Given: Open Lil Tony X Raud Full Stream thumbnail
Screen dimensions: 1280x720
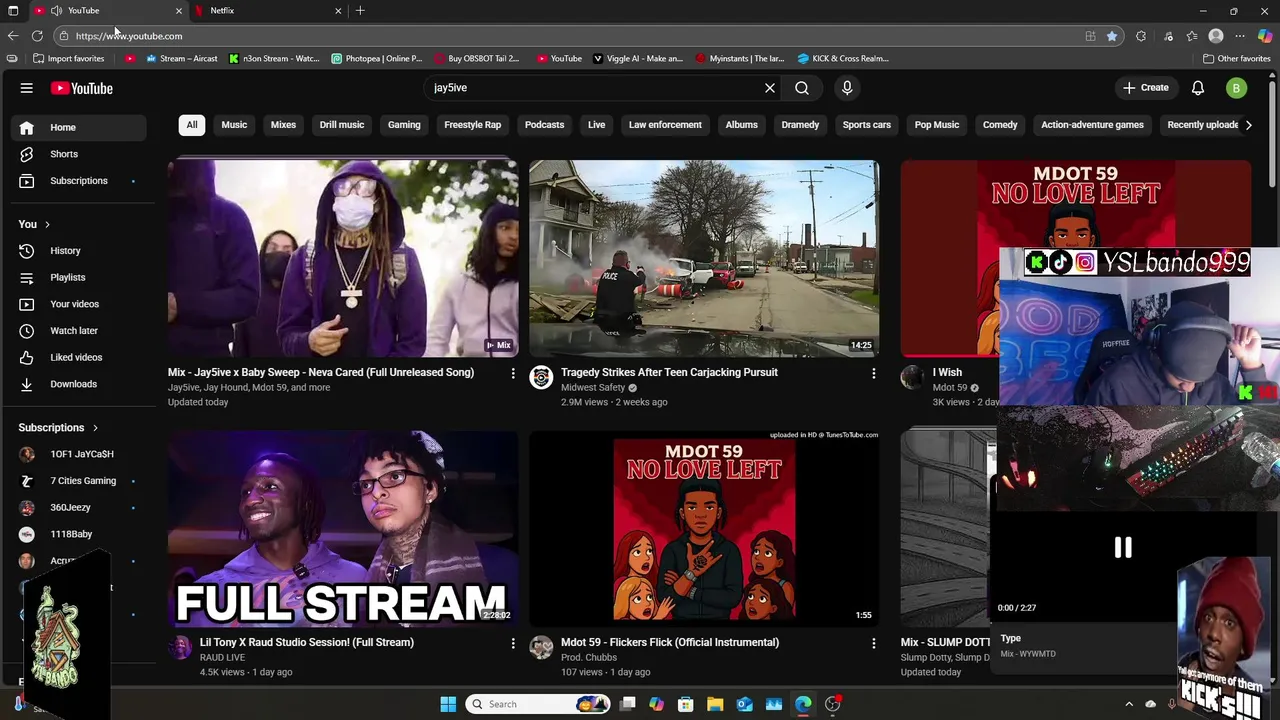Looking at the screenshot, I should (343, 528).
